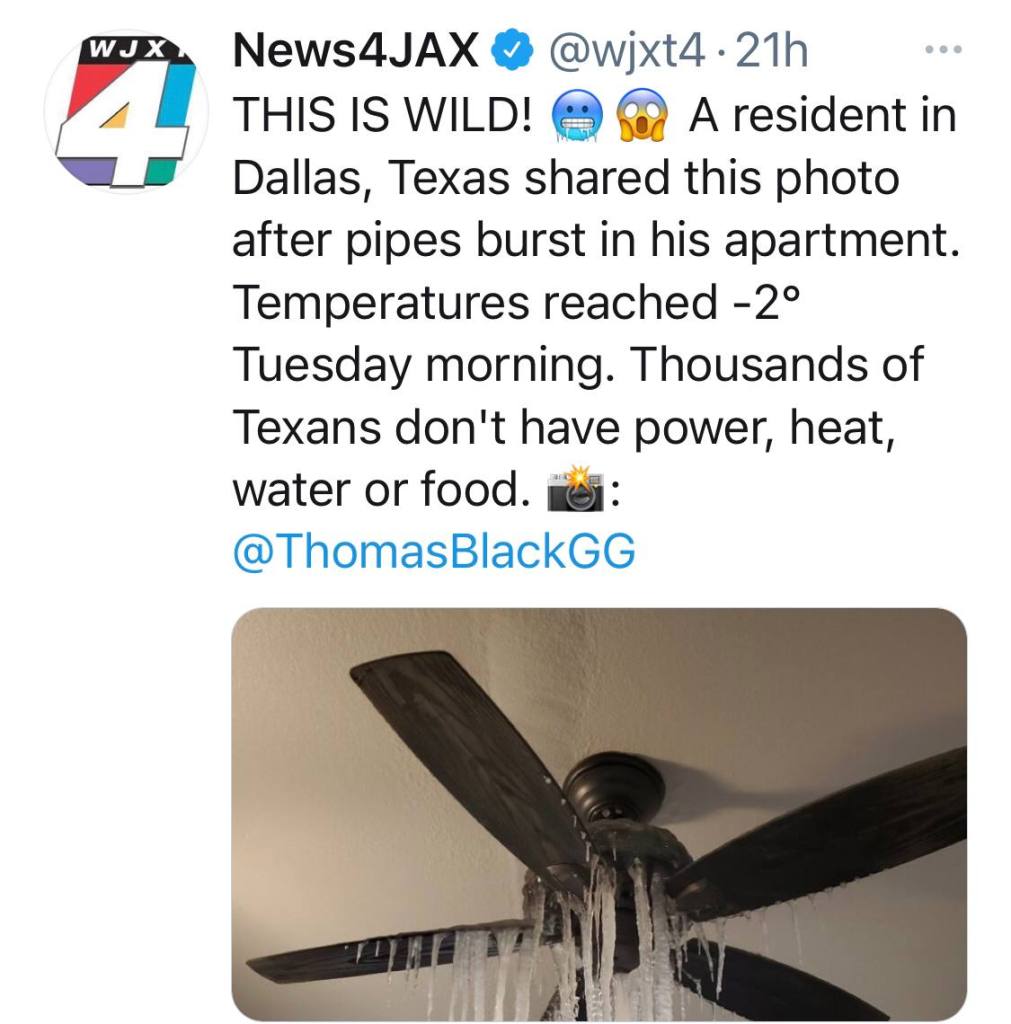Open the @wjxt4 handle
The width and height of the screenshot is (1011, 1024).
(x=628, y=51)
